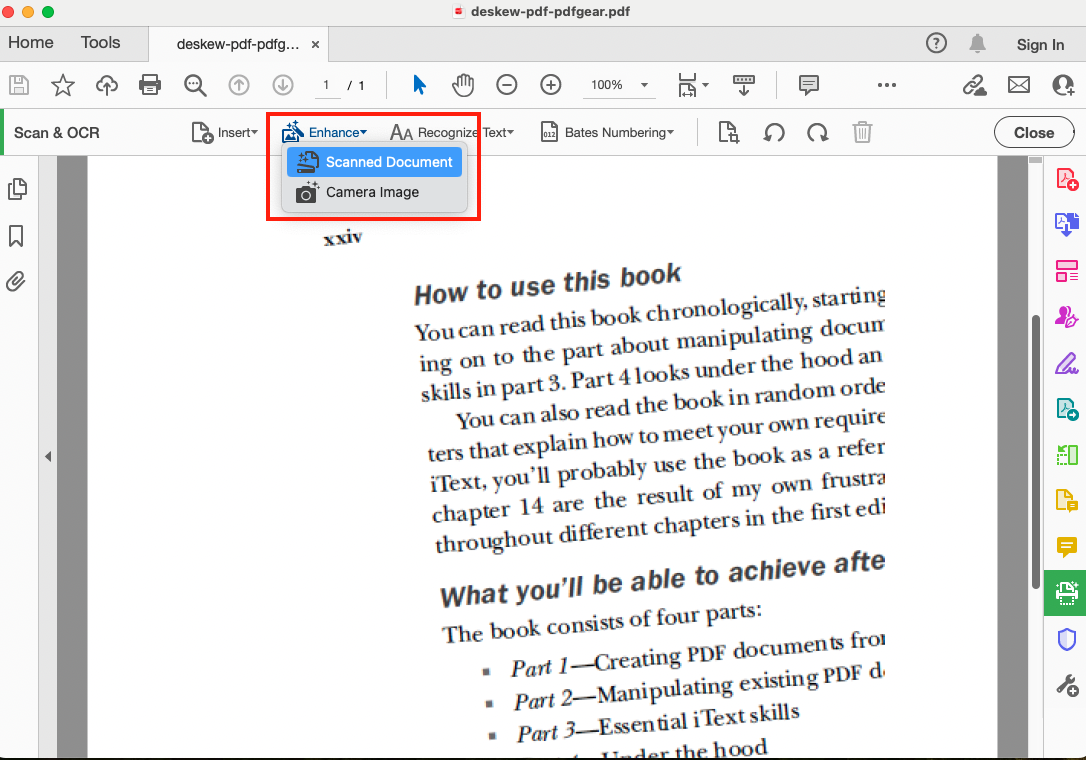Switch to the Tools tab
Viewport: 1086px width, 760px height.
pos(100,43)
